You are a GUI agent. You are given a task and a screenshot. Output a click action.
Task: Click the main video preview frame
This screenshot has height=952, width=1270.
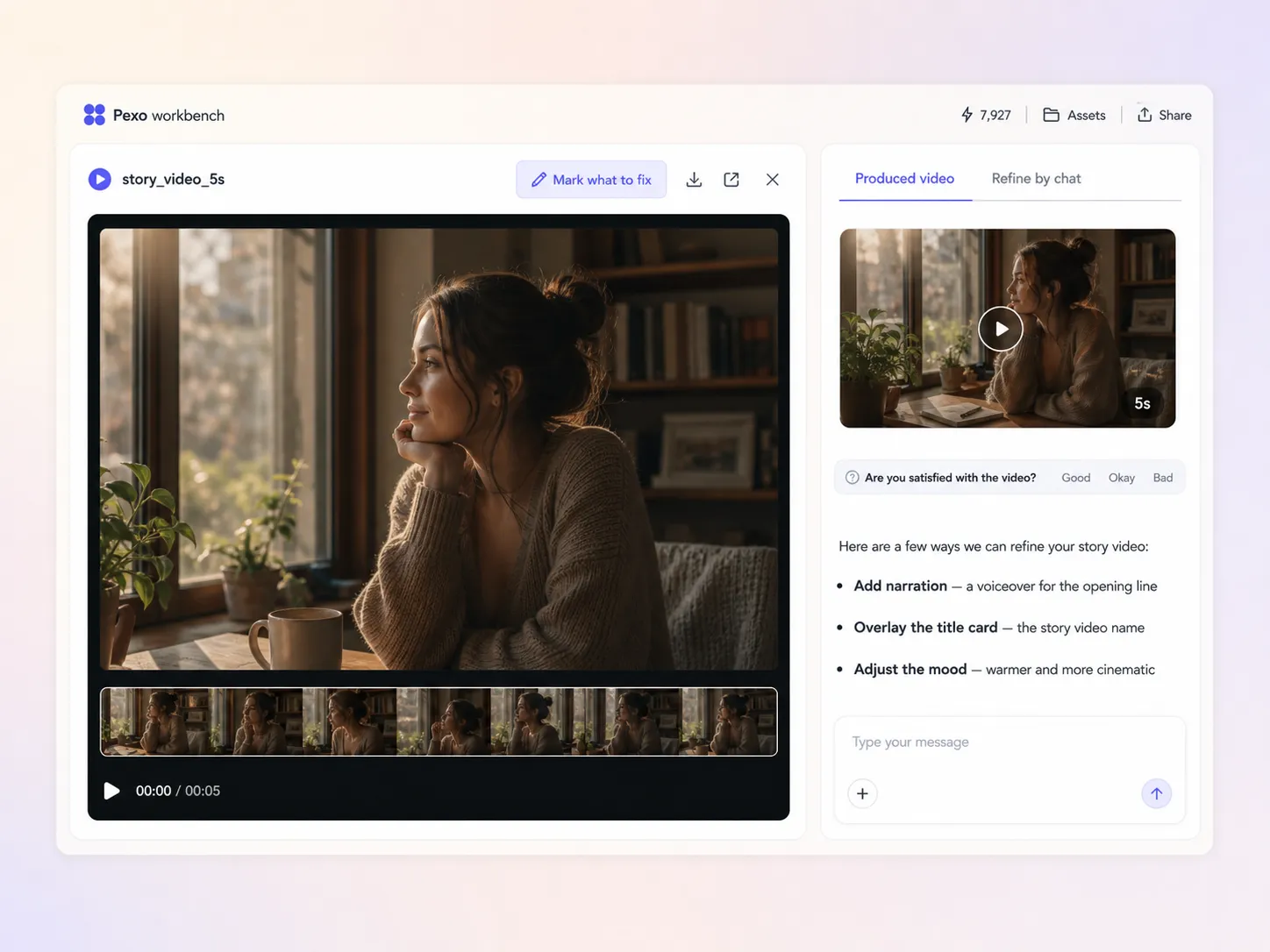click(439, 449)
